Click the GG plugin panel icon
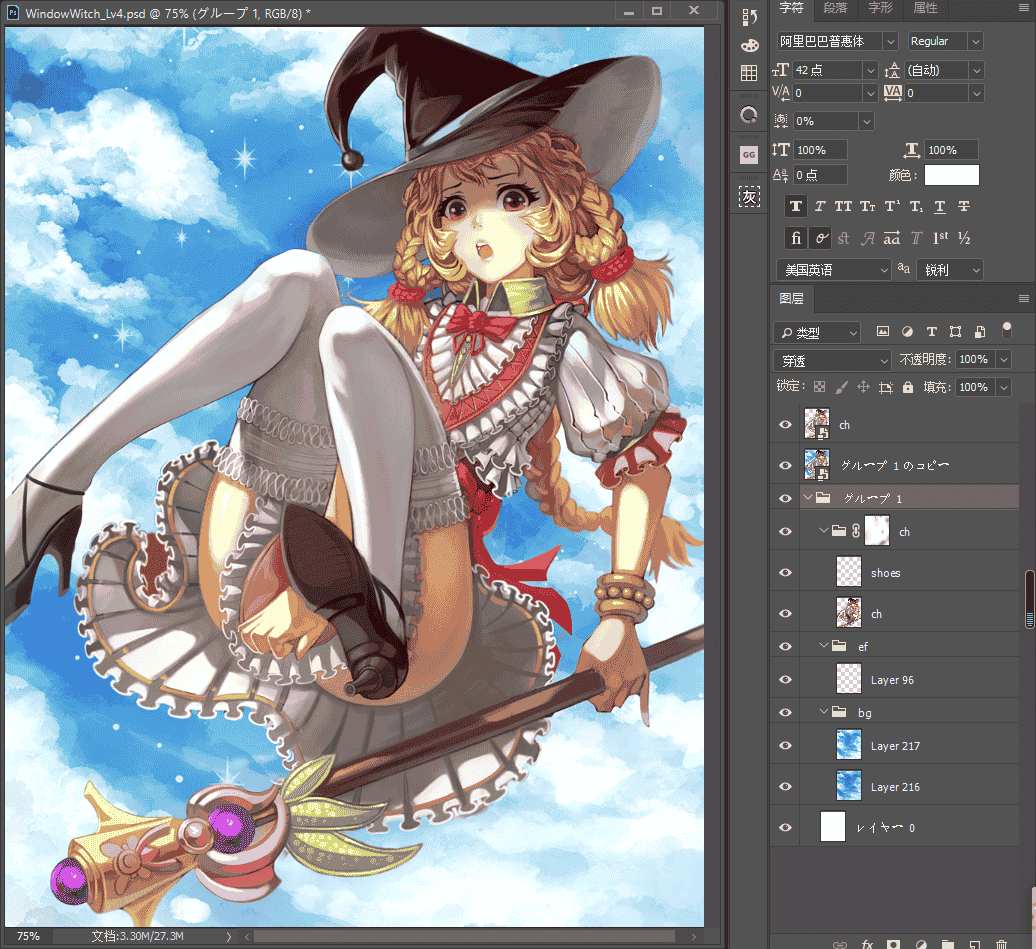Viewport: 1036px width, 949px height. click(749, 155)
